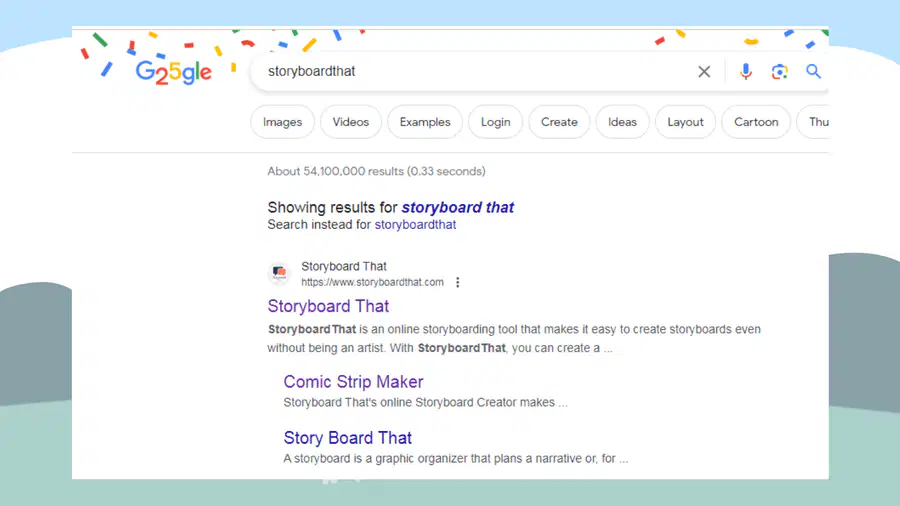
Task: Open the Comic Strip Maker sitelink
Action: [x=354, y=382]
